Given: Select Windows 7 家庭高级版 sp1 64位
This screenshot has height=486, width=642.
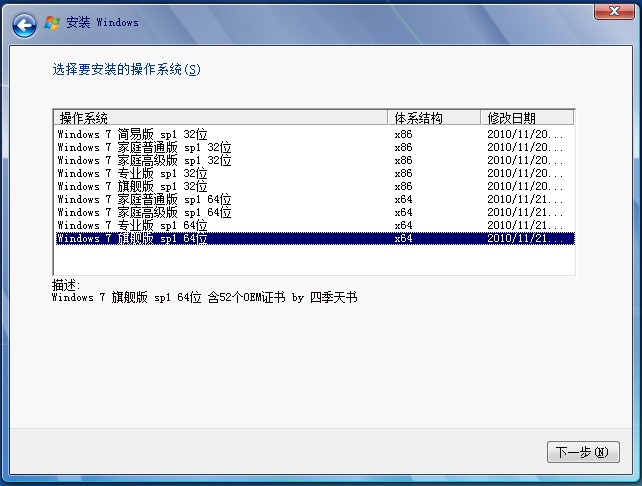Looking at the screenshot, I should click(x=315, y=212).
